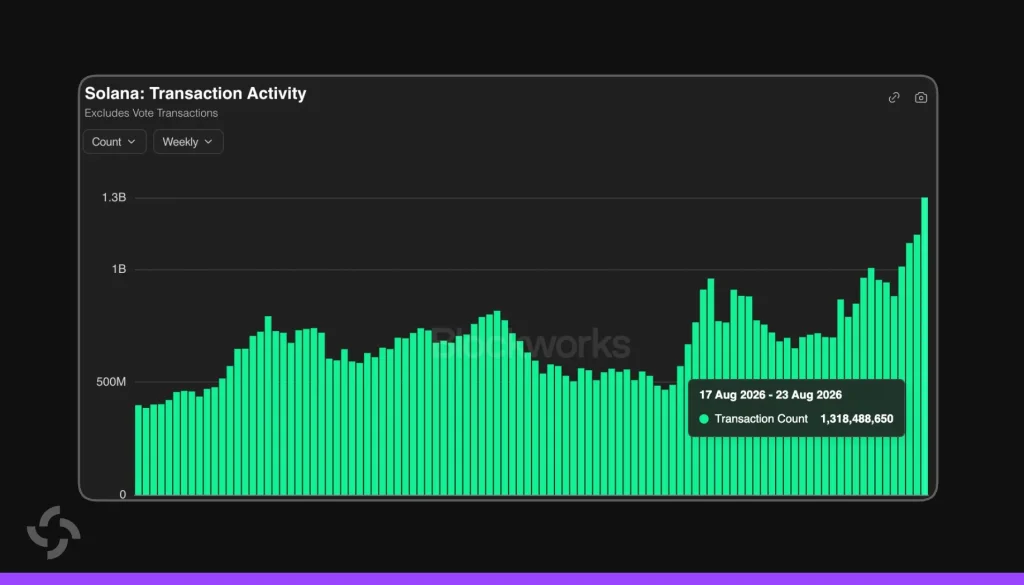The height and width of the screenshot is (585, 1024).
Task: Click the Excludes Vote Transactions subtitle
Action: pyautogui.click(x=151, y=113)
